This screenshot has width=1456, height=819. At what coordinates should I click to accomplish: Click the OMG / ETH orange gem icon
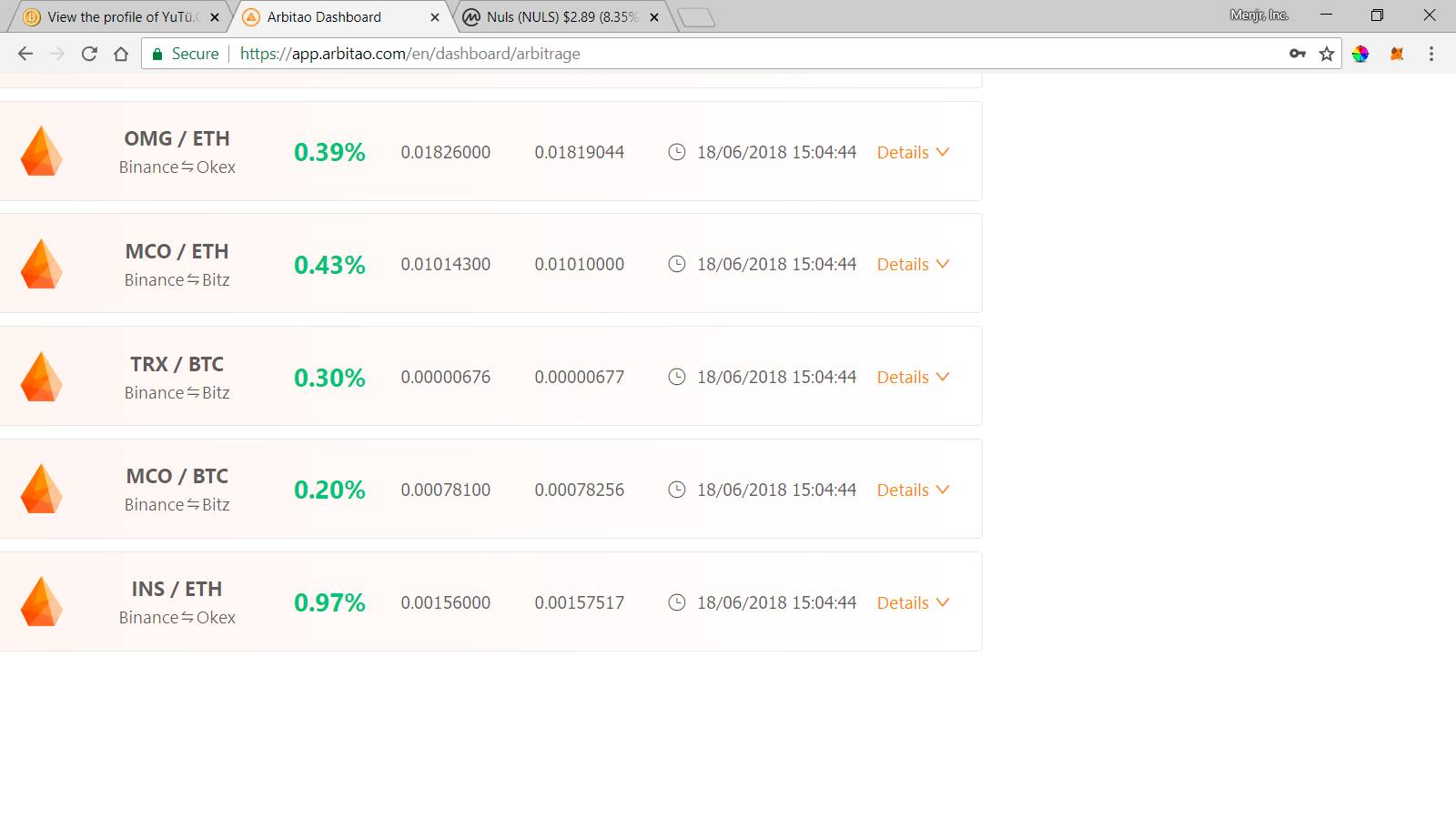click(41, 151)
